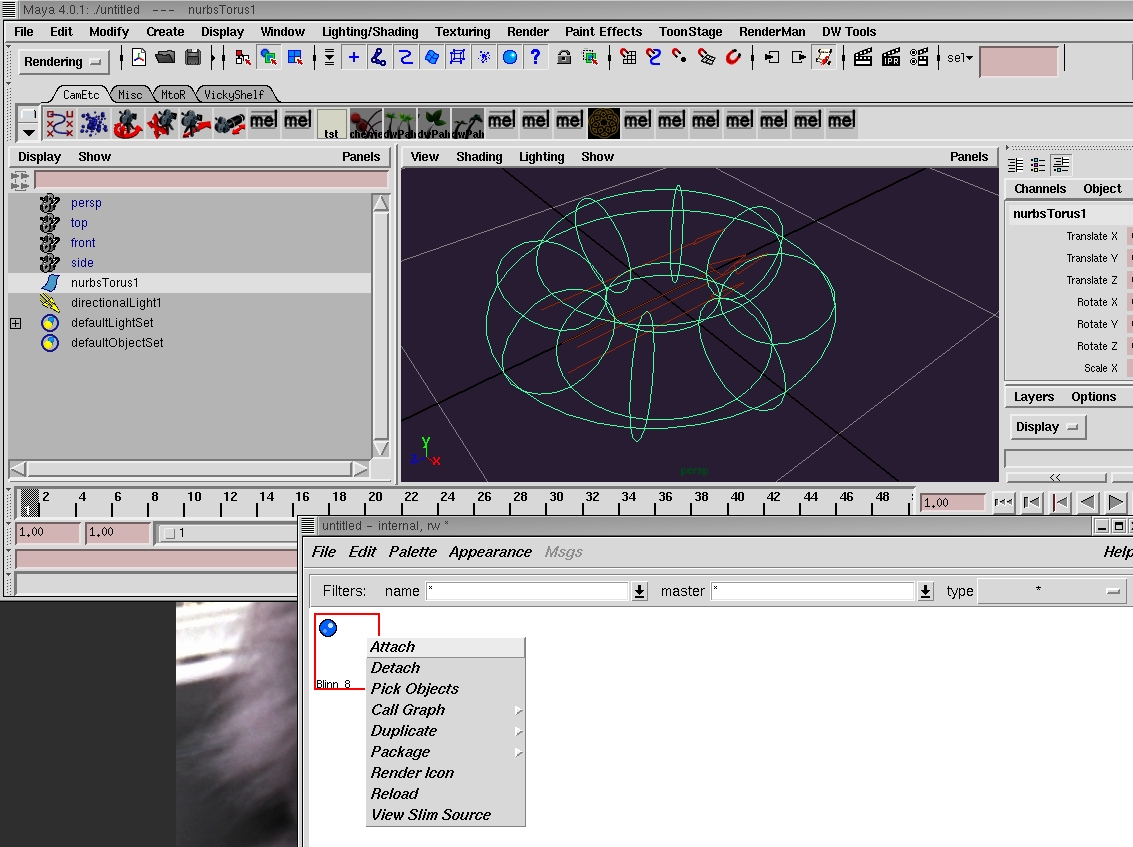This screenshot has width=1133, height=847.
Task: Enable snap to view planes icon
Action: [x=707, y=58]
